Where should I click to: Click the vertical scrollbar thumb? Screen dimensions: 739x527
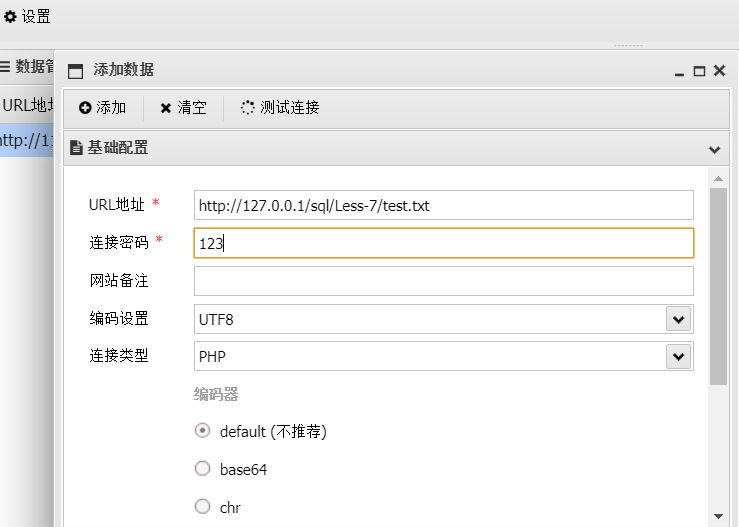point(718,287)
